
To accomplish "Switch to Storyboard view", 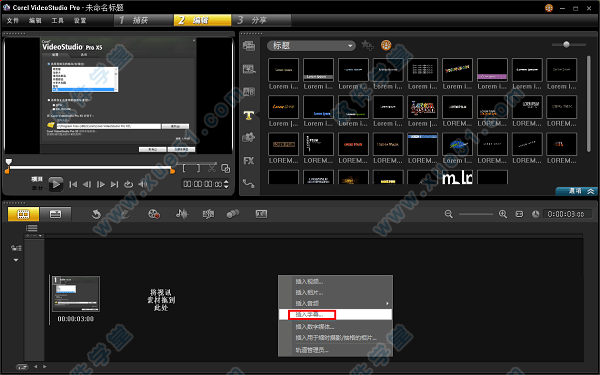I will tap(23, 214).
